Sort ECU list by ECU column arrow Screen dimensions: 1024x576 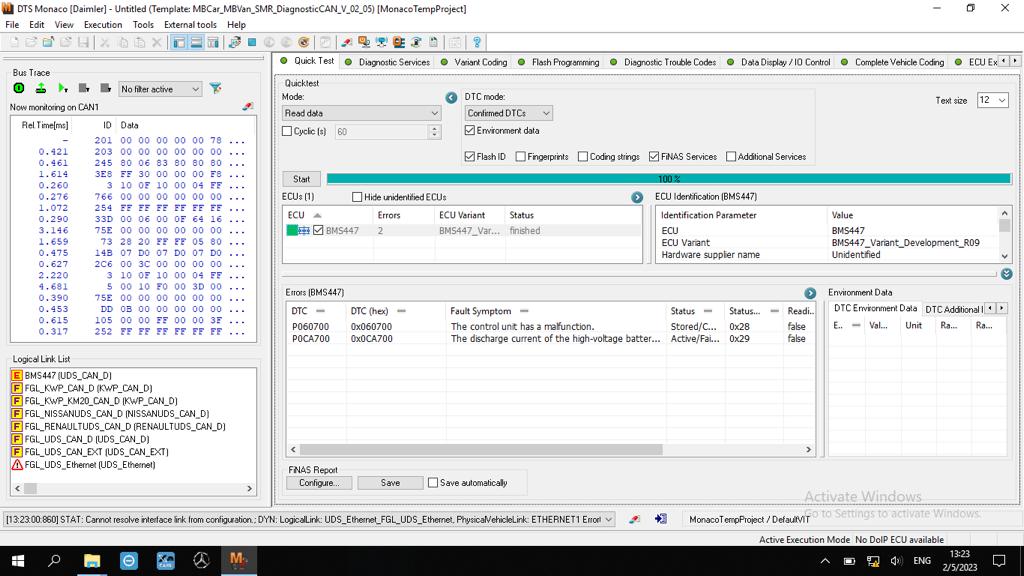(x=317, y=216)
